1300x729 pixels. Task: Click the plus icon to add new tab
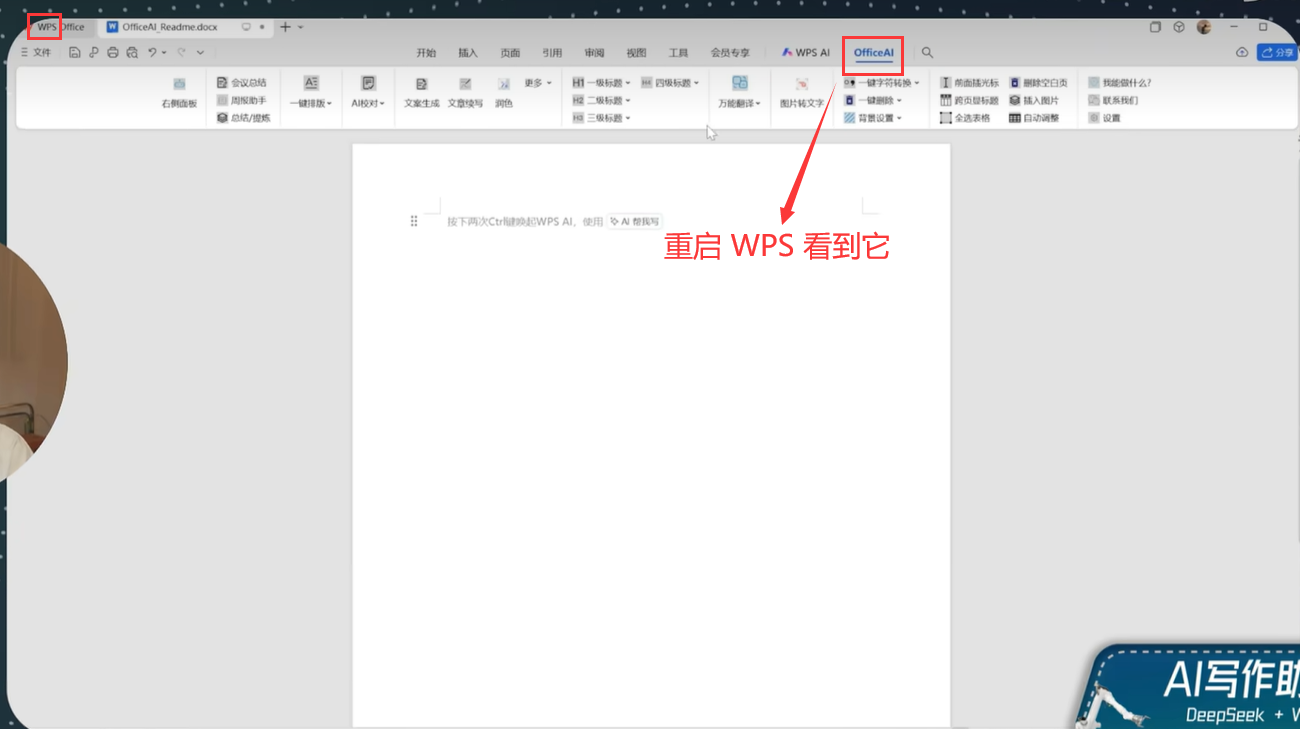point(285,27)
